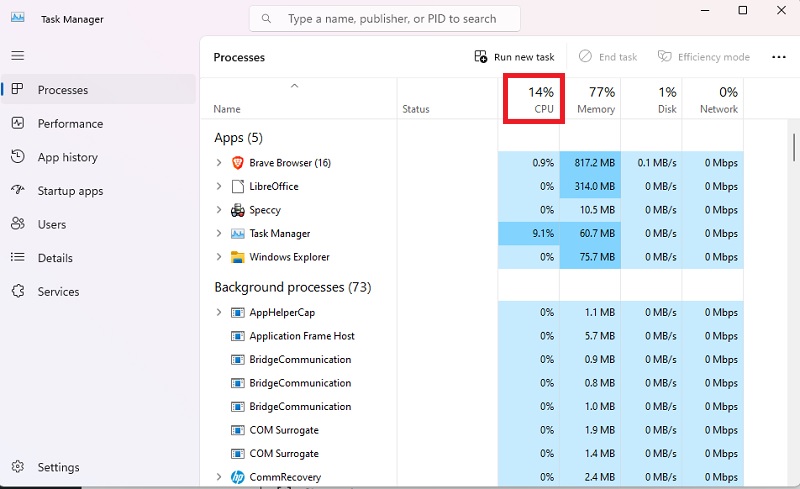Click the 817.2 MB memory cell

click(x=590, y=163)
